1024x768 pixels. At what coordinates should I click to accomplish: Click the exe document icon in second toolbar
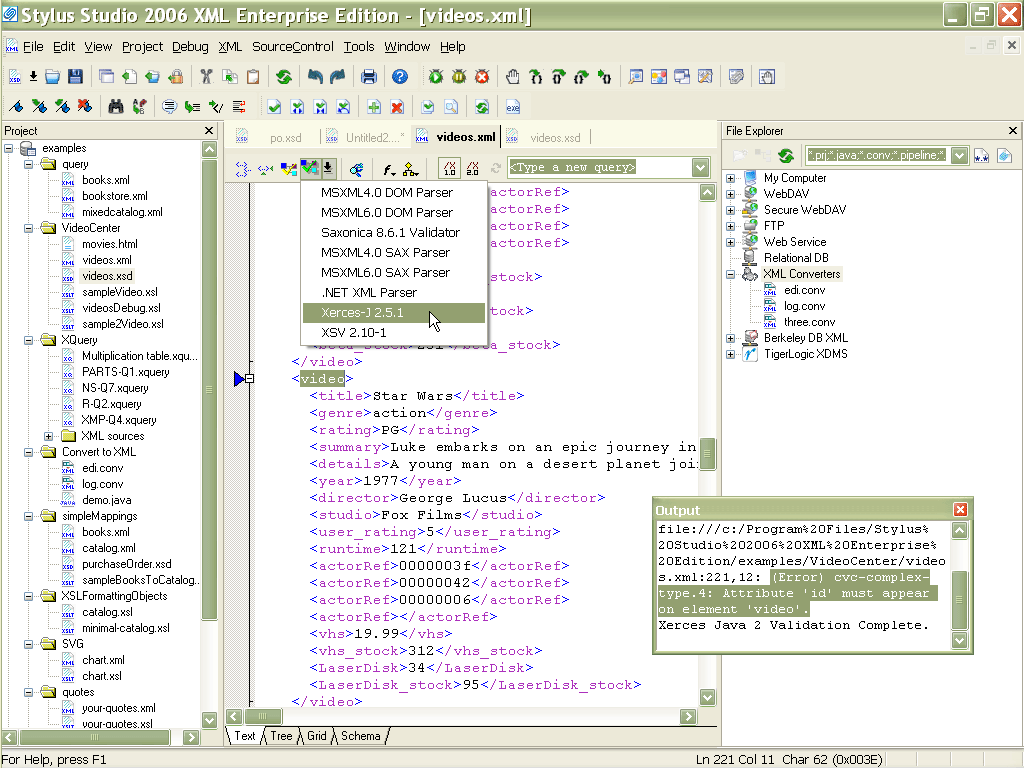(x=513, y=106)
